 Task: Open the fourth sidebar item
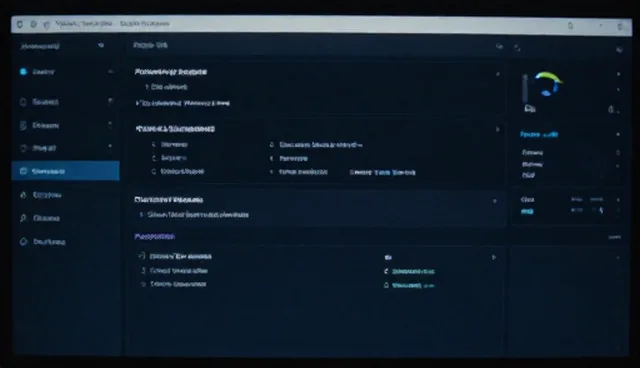(44, 148)
